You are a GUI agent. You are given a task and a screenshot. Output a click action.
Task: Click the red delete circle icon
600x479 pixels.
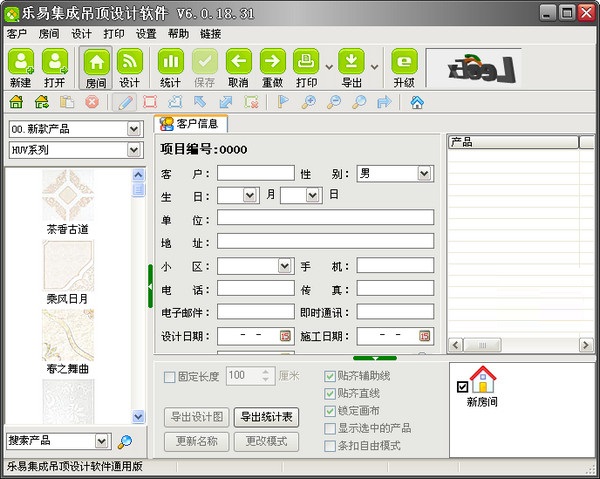pos(92,102)
